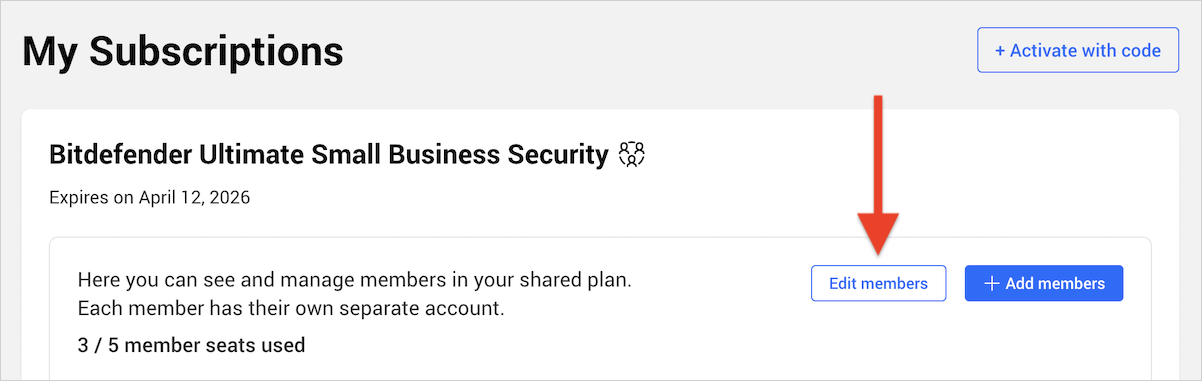Click the 'Small Business Security' part of title
Image resolution: width=1202 pixels, height=381 pixels.
[x=459, y=155]
